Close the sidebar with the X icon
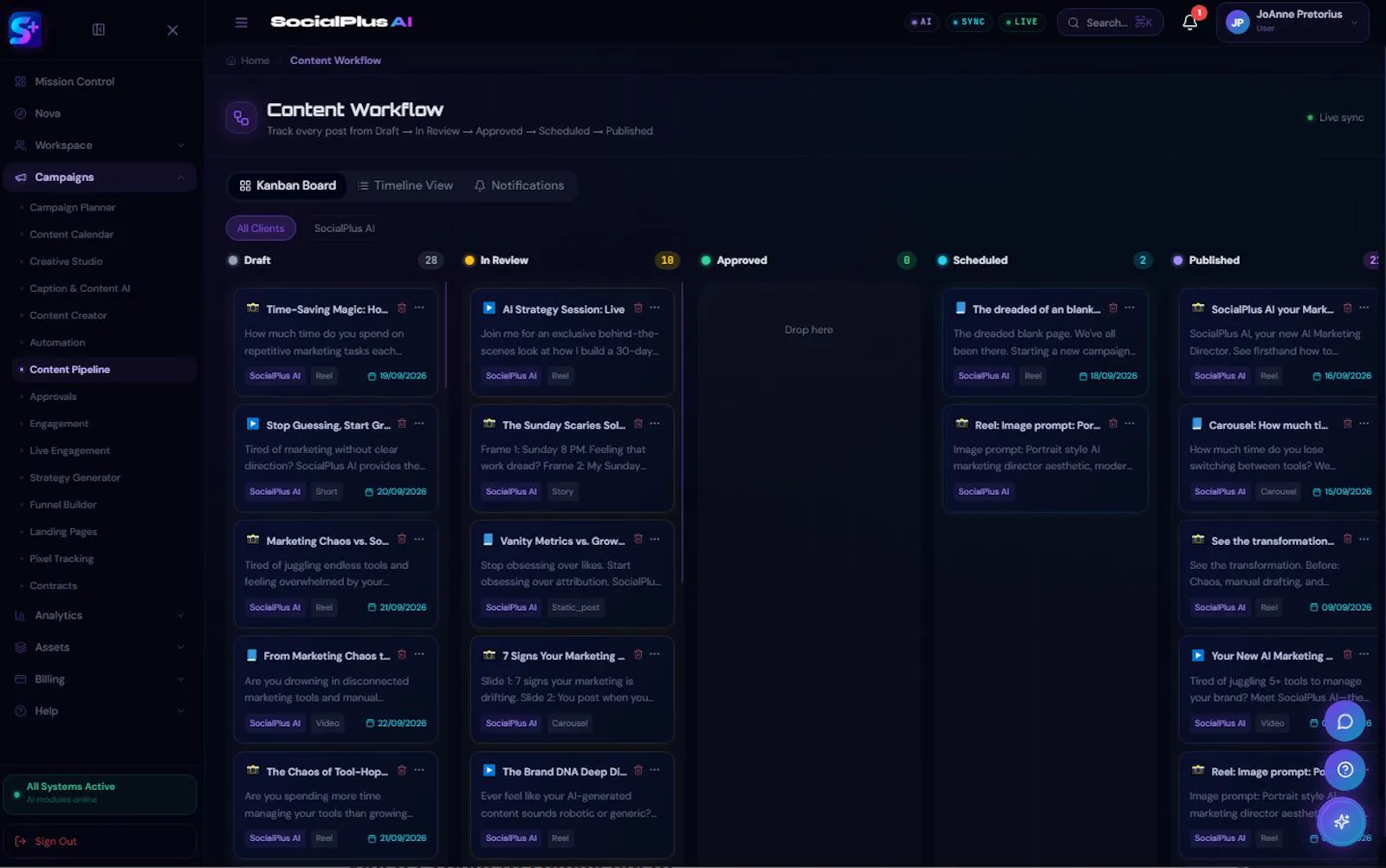The image size is (1386, 868). coord(172,30)
